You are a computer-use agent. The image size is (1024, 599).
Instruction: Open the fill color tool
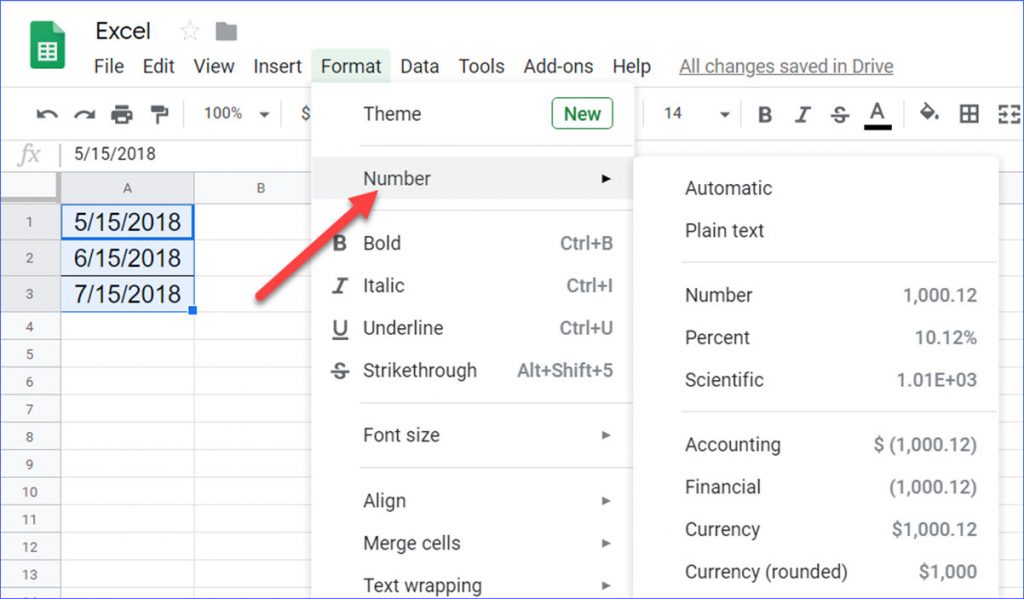tap(929, 114)
